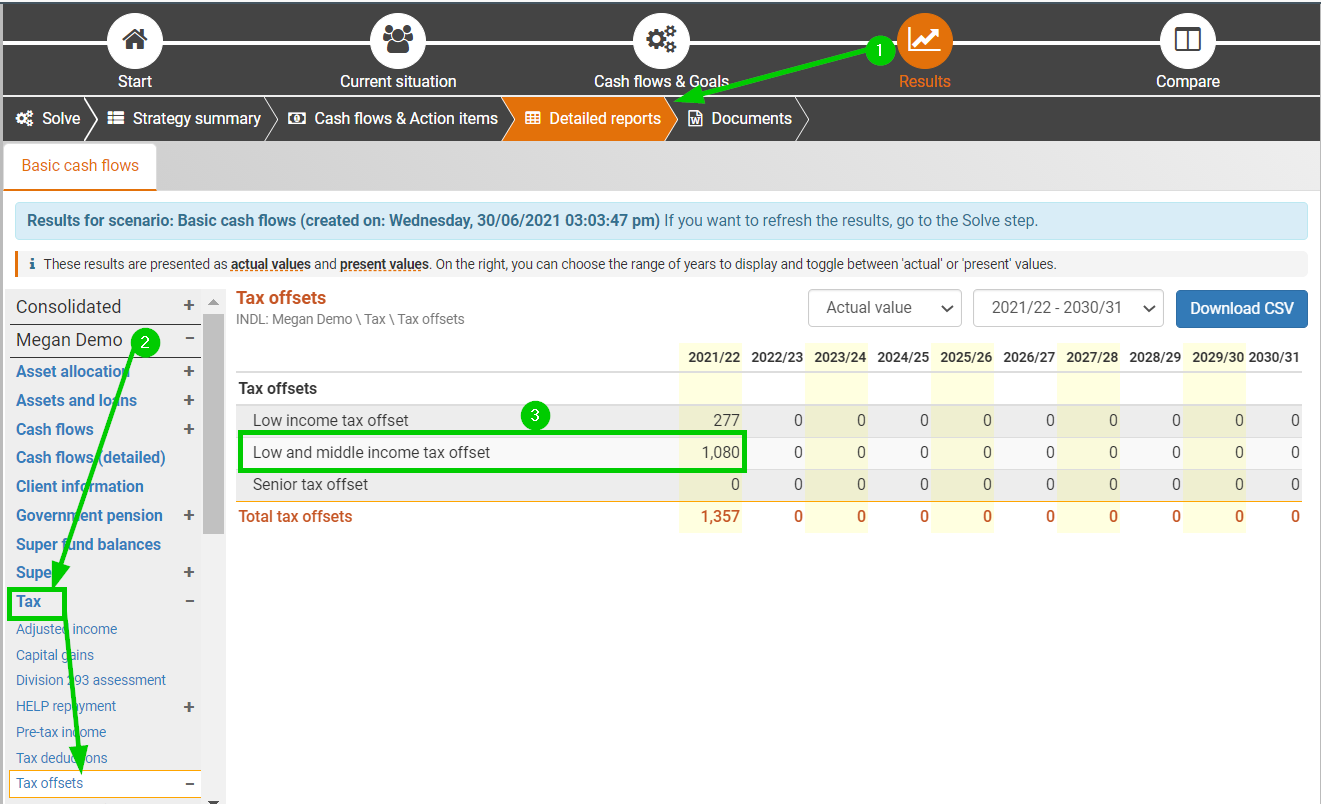Screen dimensions: 1321x804
Task: Go to the Solve step
Action: coord(48,118)
